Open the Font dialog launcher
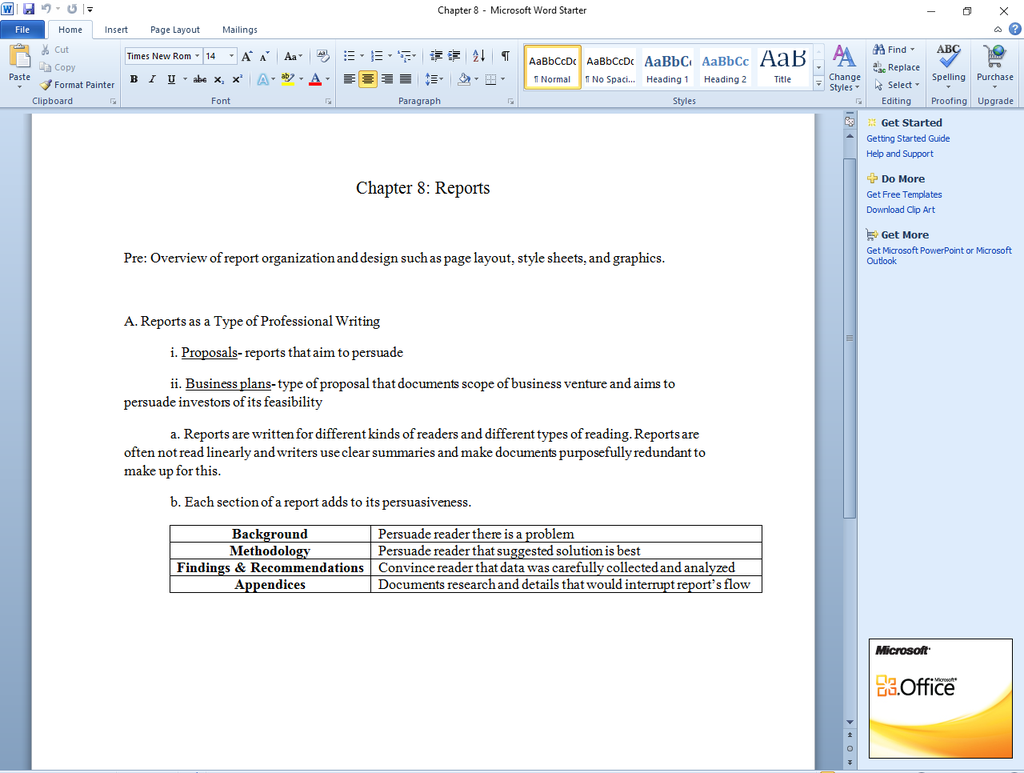The height and width of the screenshot is (773, 1024). click(328, 101)
